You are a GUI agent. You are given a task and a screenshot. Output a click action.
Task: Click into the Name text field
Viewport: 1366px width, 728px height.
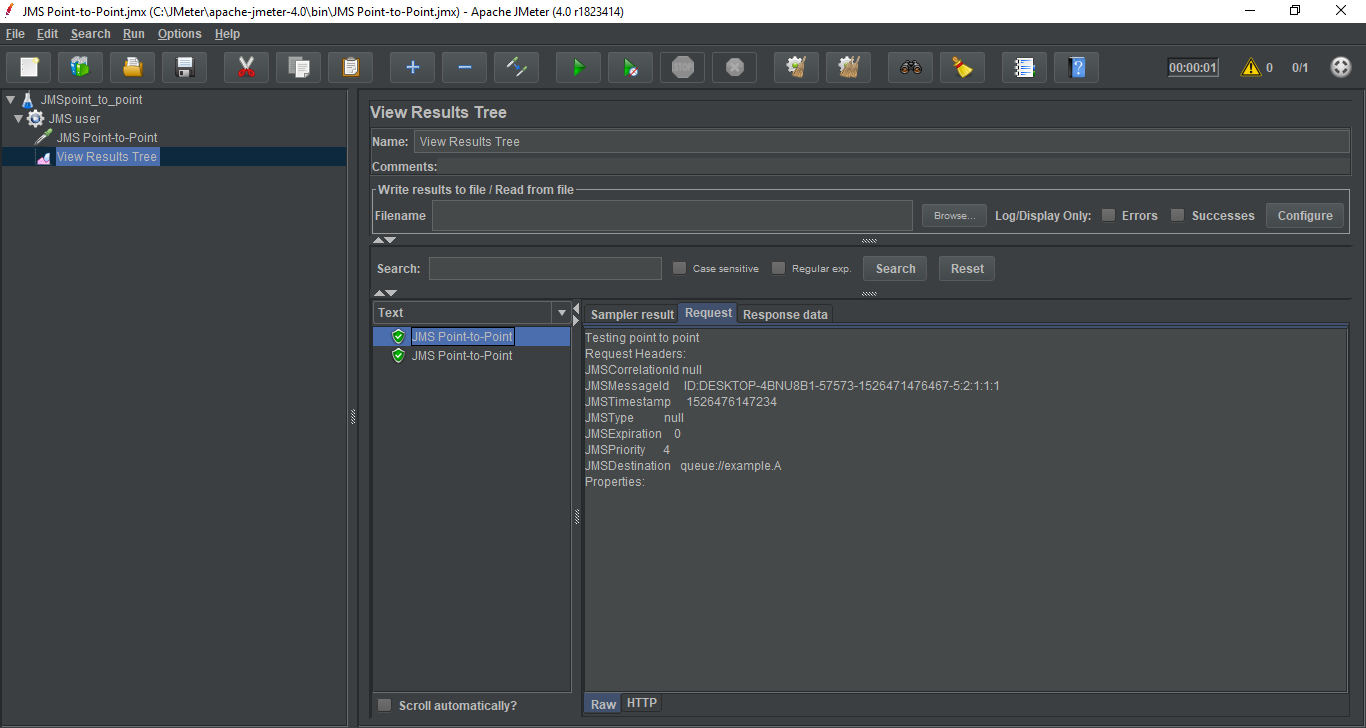pyautogui.click(x=881, y=142)
